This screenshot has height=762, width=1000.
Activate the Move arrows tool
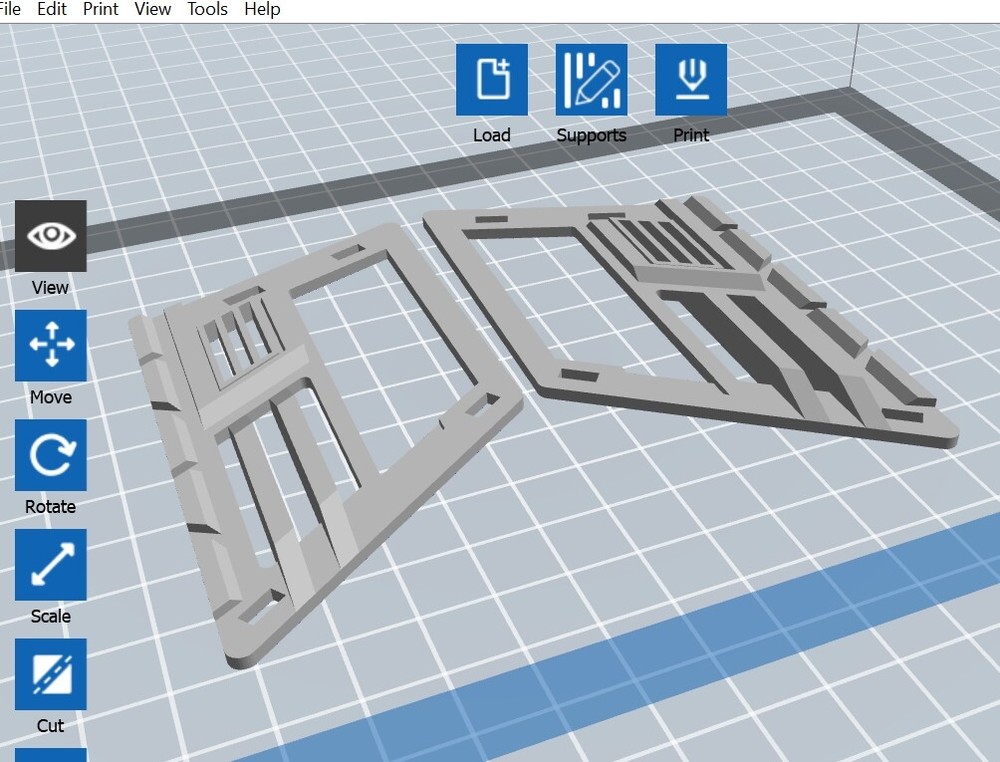click(51, 346)
